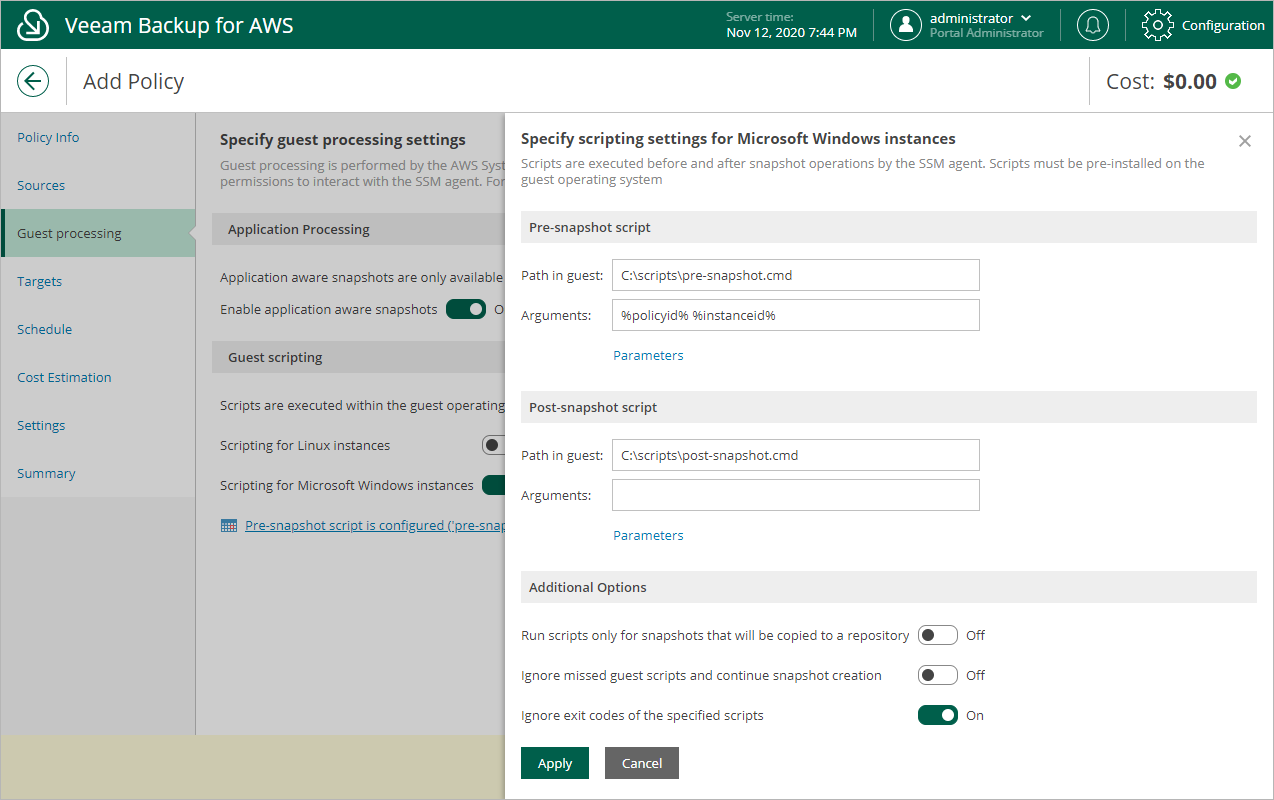1274x800 pixels.
Task: Click the table icon beside pre-snapshot link
Action: tap(229, 525)
